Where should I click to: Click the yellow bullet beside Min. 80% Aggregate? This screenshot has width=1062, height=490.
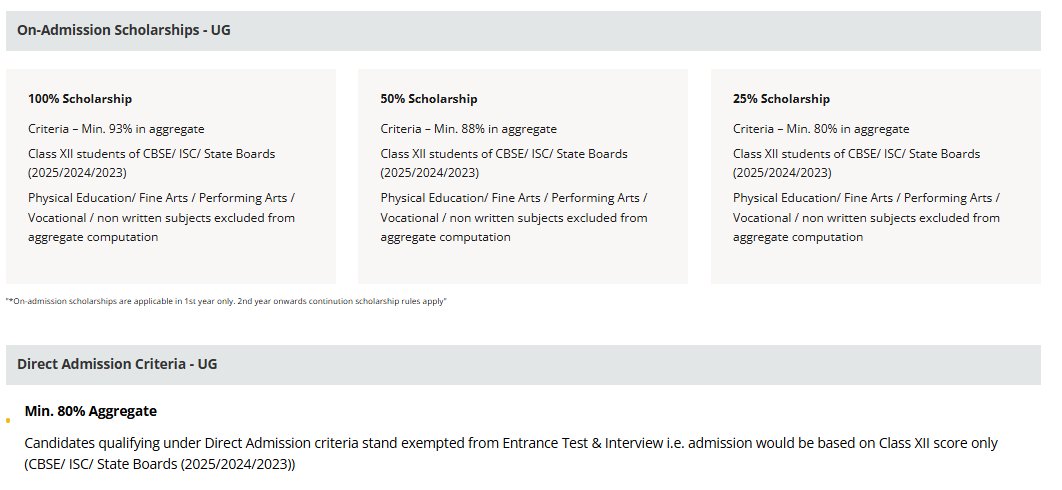point(8,420)
